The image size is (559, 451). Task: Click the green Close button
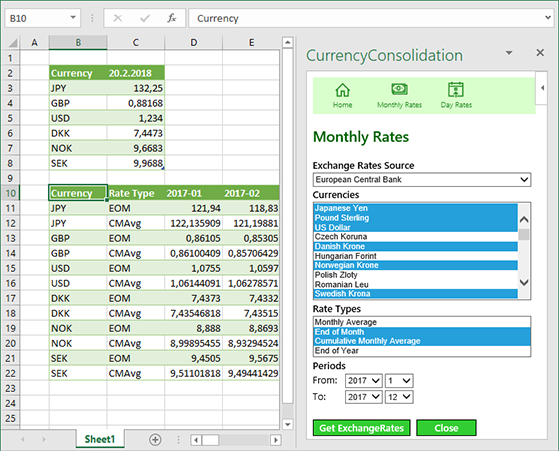coord(446,428)
